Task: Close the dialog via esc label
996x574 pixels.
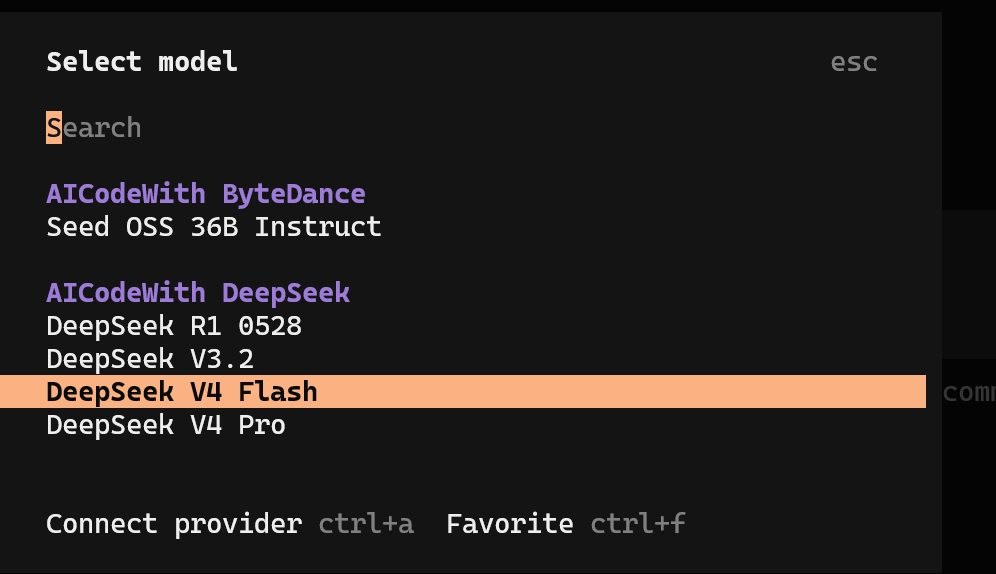Action: [x=854, y=62]
